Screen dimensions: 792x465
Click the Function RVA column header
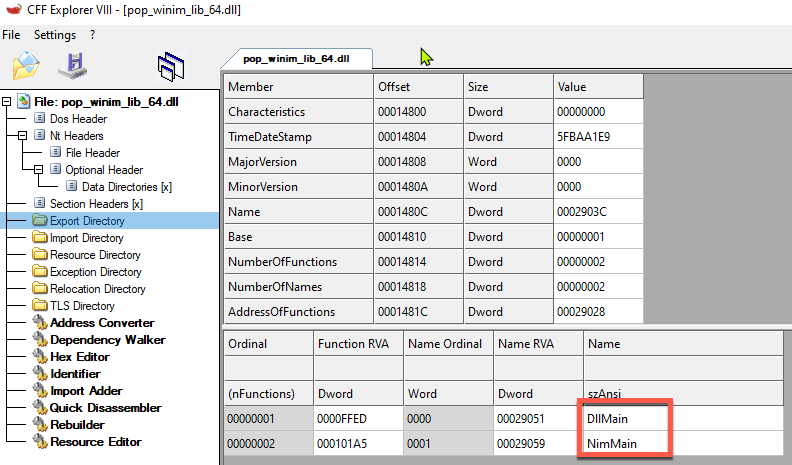tap(358, 344)
